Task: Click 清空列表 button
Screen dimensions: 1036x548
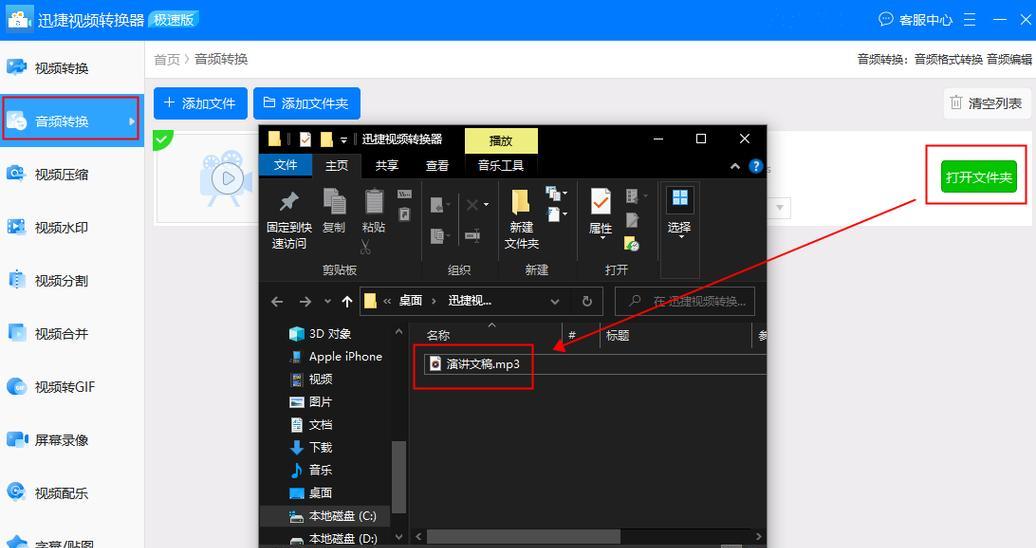Action: (986, 103)
